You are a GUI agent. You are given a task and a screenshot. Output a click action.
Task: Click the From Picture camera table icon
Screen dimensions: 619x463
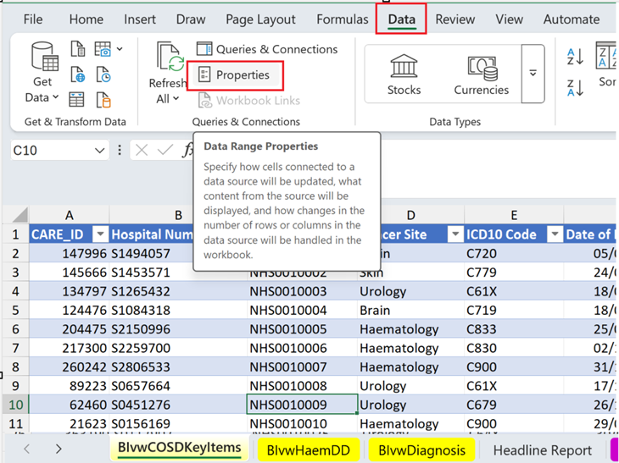103,49
